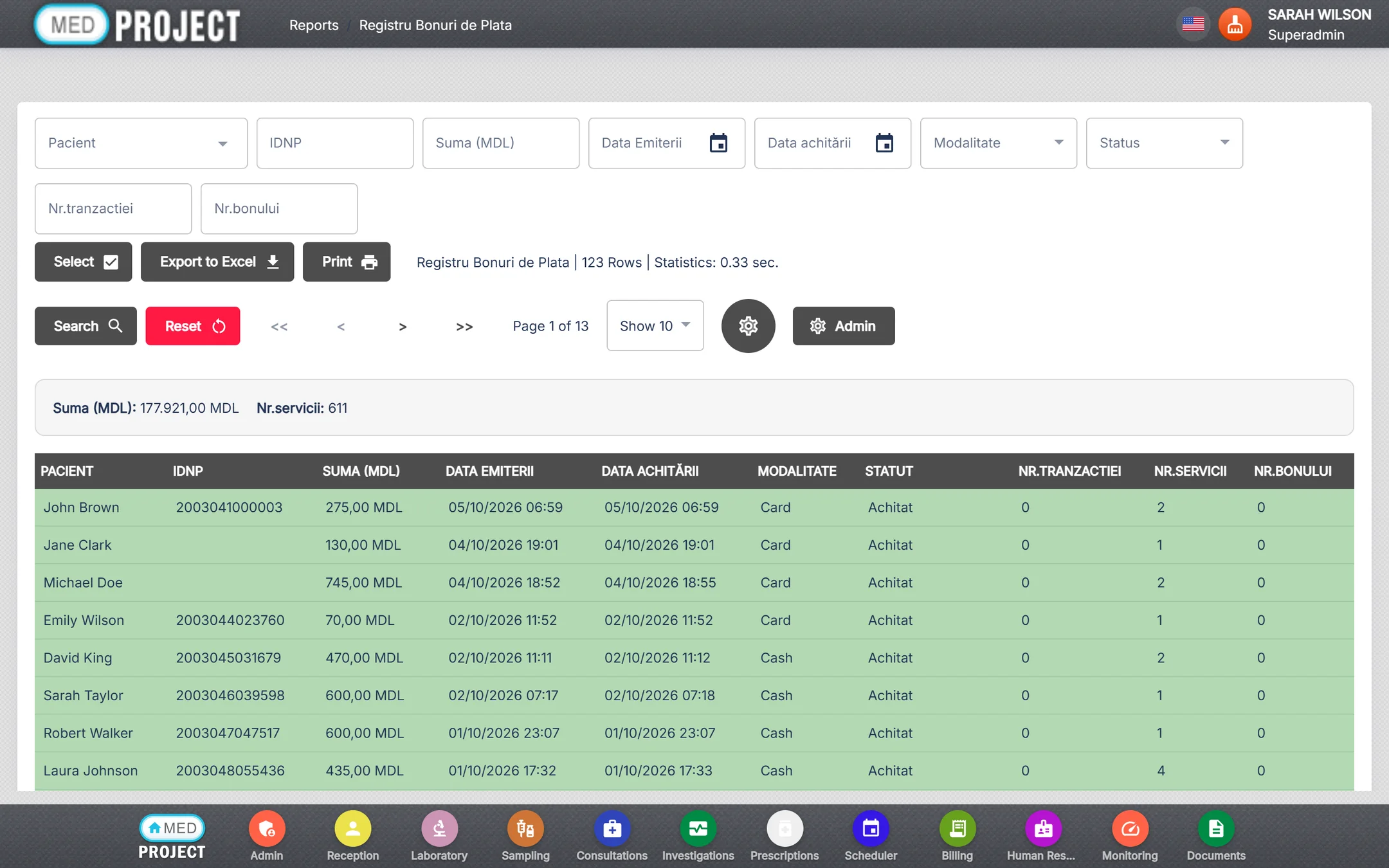Go to the previous page arrow
This screenshot has width=1389, height=868.
click(x=341, y=327)
